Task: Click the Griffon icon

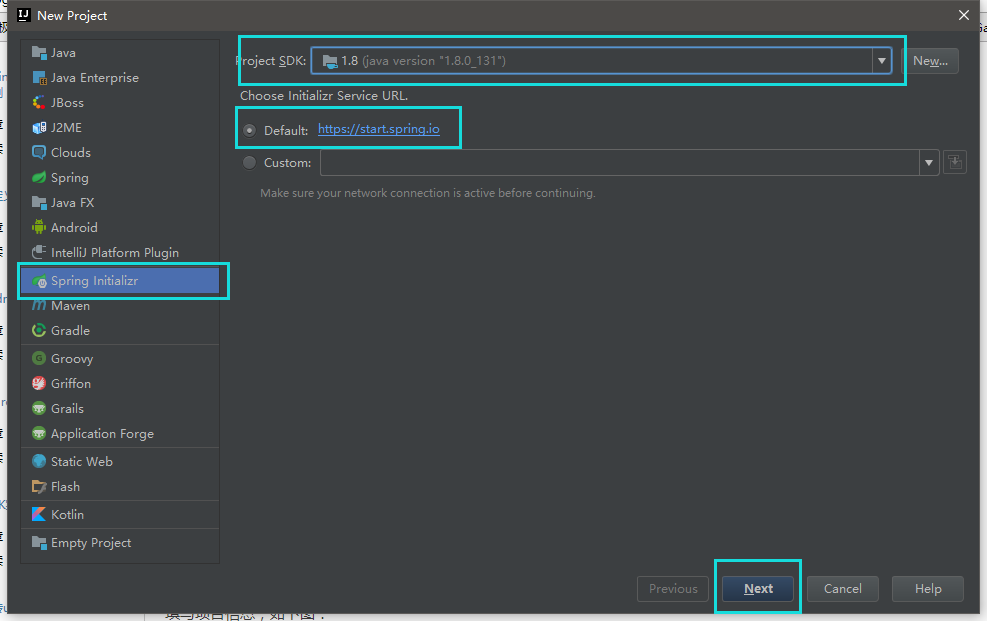Action: coord(39,383)
